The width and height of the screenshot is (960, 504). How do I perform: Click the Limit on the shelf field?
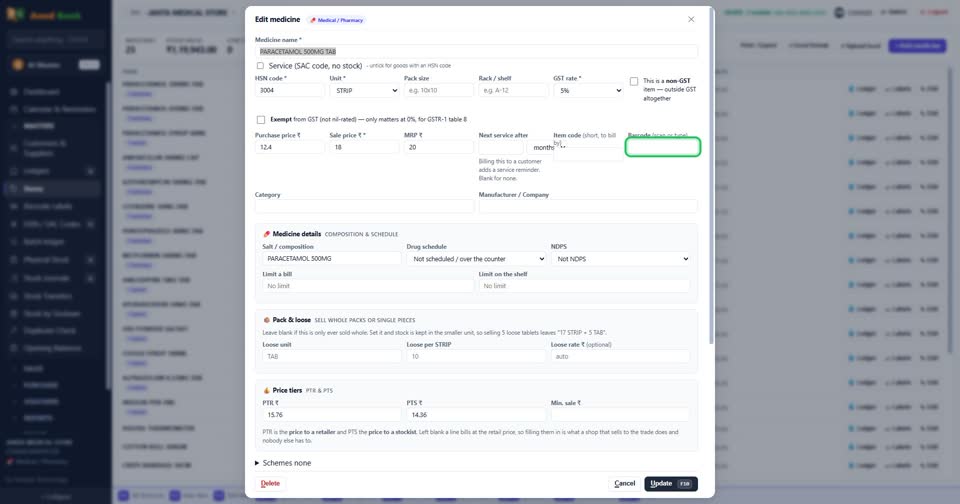[584, 286]
